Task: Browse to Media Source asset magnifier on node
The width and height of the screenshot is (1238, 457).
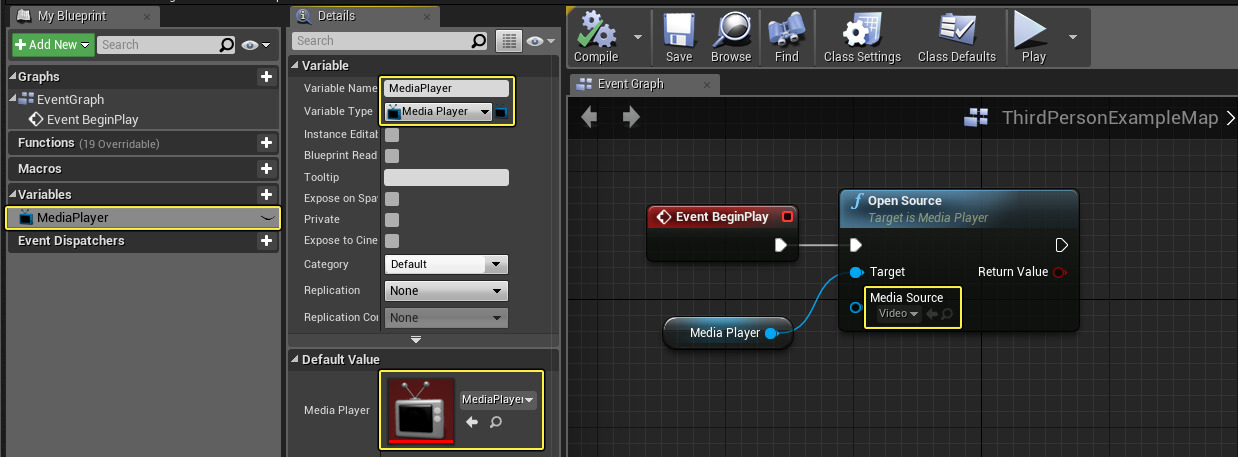Action: 947,314
